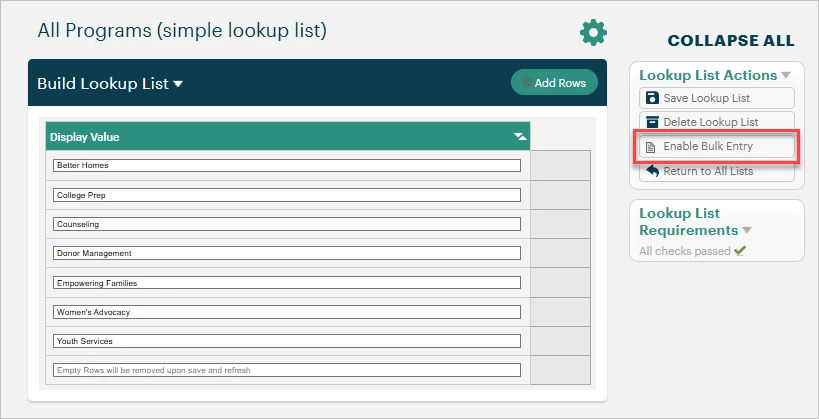The height and width of the screenshot is (419, 819).
Task: Collapse the Build Lookup List dropdown arrow
Action: coord(178,84)
